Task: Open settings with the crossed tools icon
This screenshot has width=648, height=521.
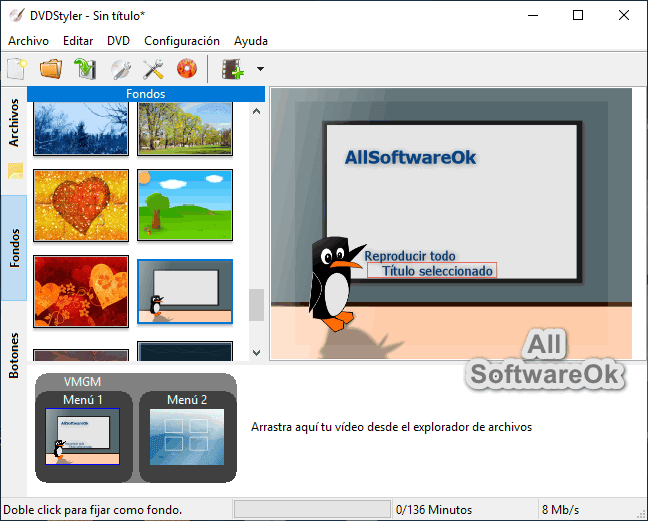Action: pos(153,69)
